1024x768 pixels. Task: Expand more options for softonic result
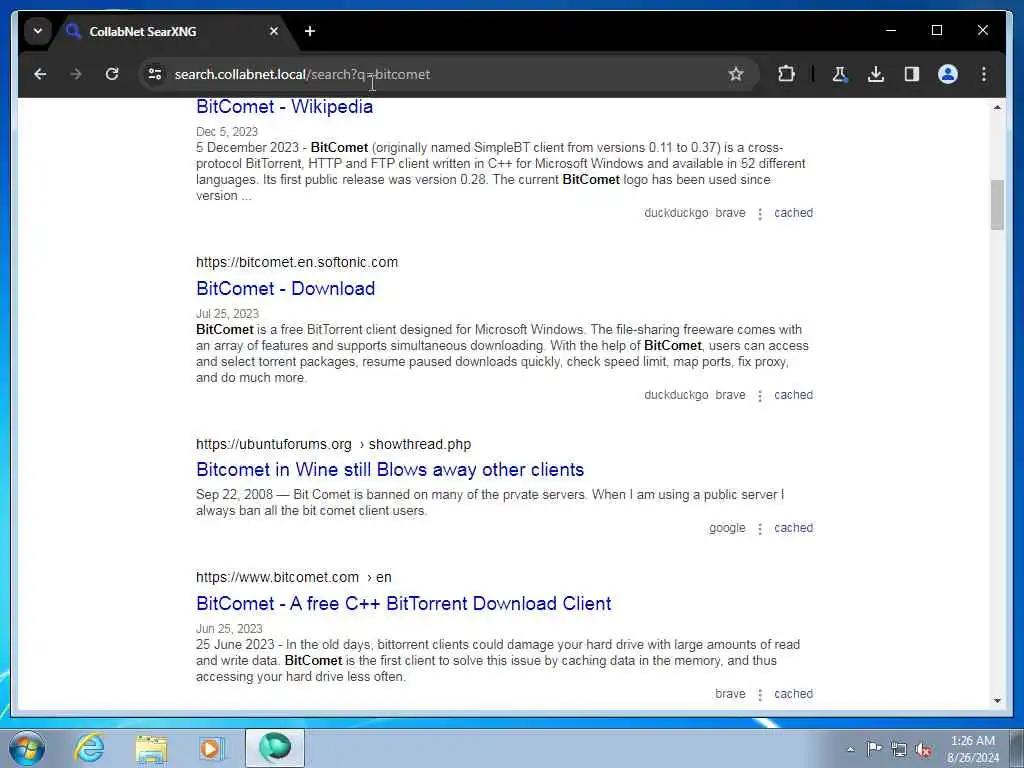(x=760, y=396)
